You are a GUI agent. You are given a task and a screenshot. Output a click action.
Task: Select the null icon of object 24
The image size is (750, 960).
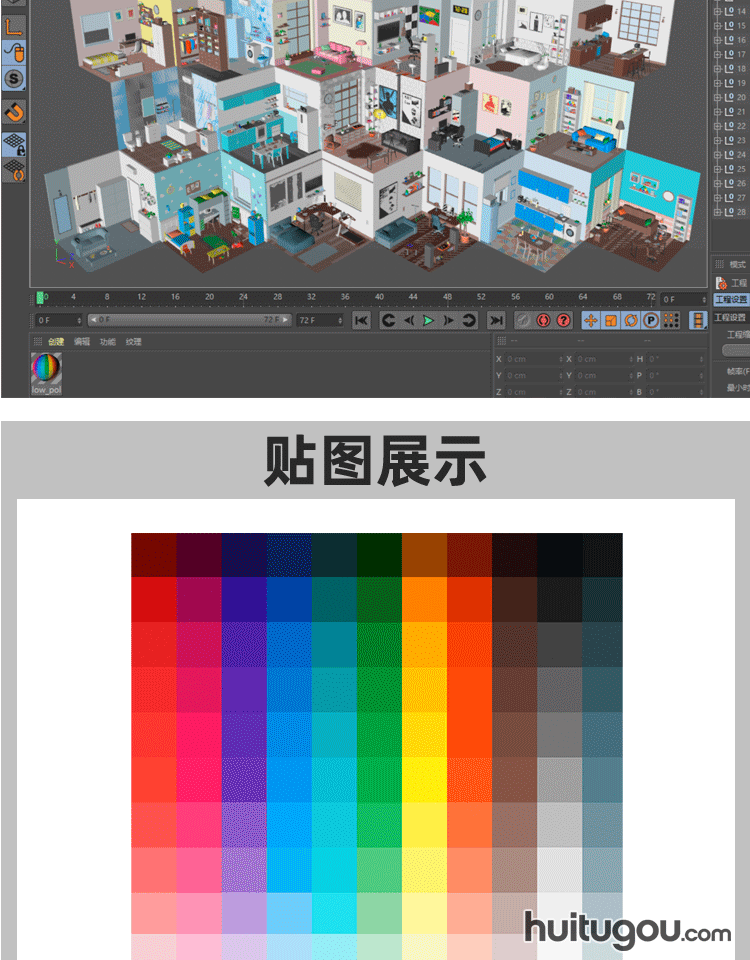coord(729,155)
